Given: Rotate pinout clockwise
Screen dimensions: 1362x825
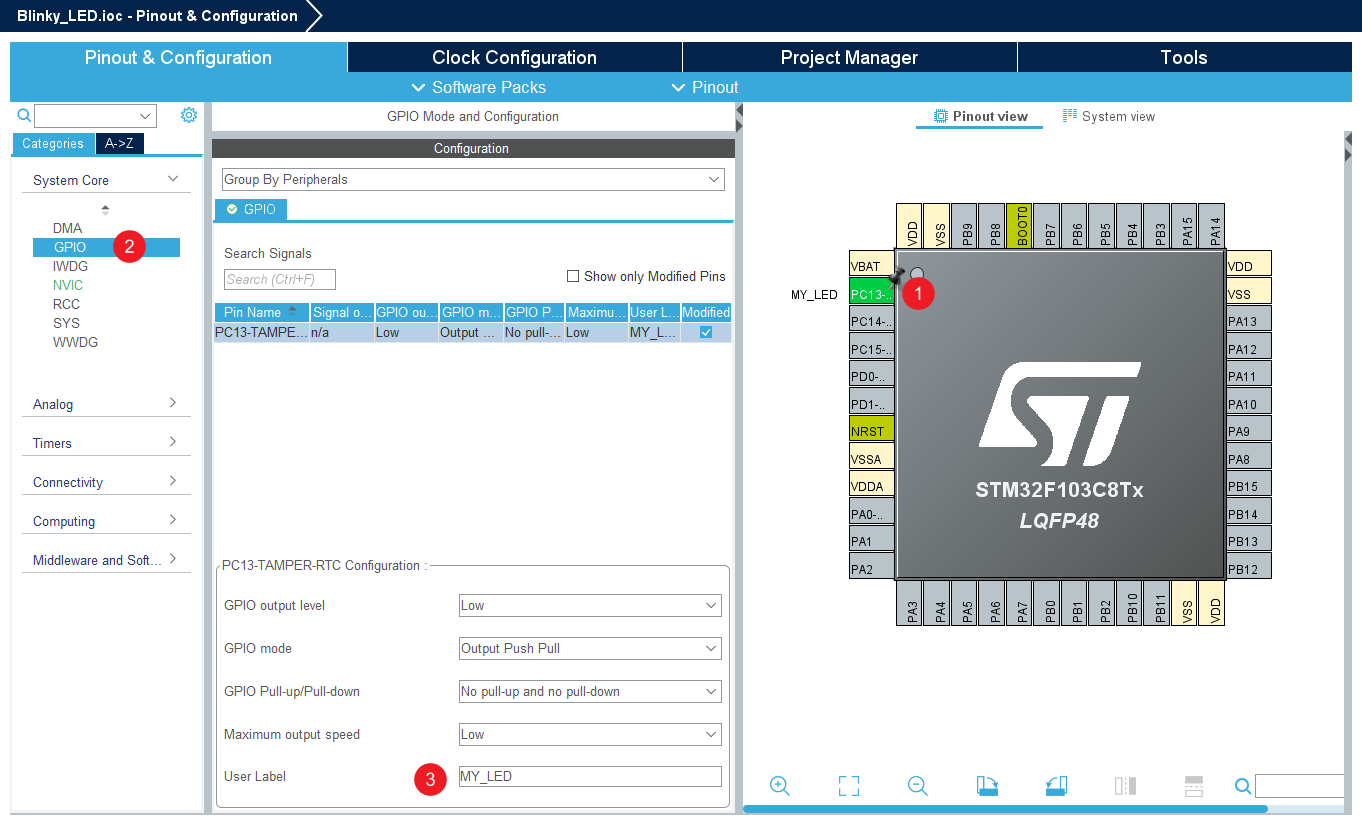Looking at the screenshot, I should 987,786.
